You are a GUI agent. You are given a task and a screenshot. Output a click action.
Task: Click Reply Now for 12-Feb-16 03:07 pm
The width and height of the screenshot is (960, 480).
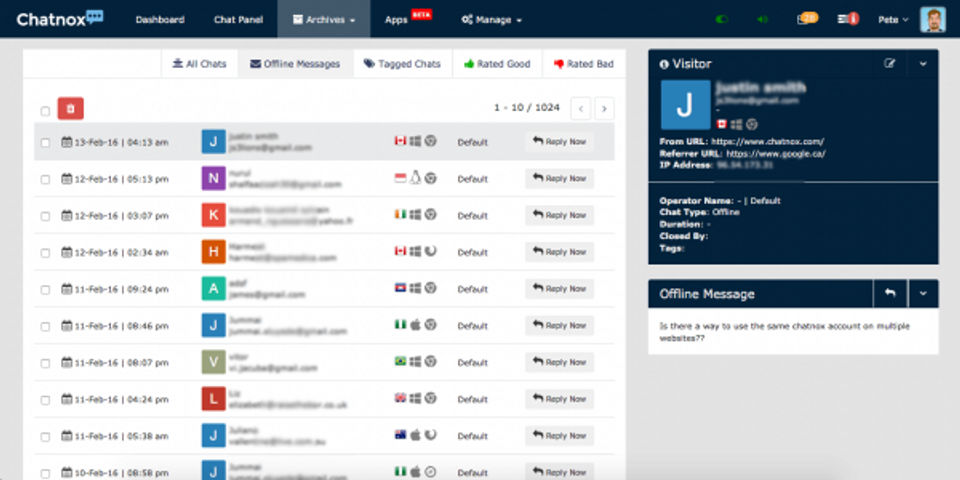click(x=559, y=215)
